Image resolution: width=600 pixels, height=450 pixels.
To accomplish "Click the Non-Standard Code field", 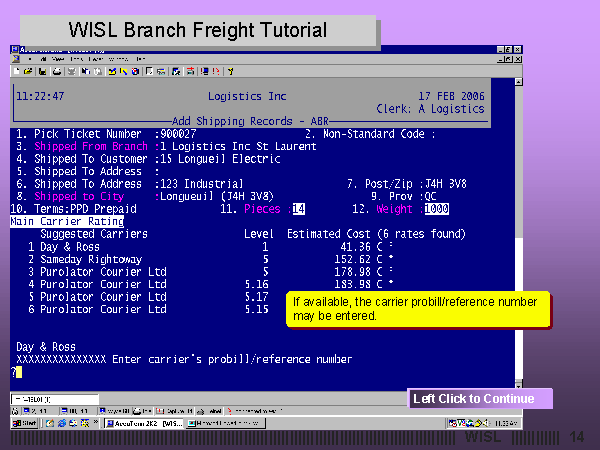I will tap(370, 134).
